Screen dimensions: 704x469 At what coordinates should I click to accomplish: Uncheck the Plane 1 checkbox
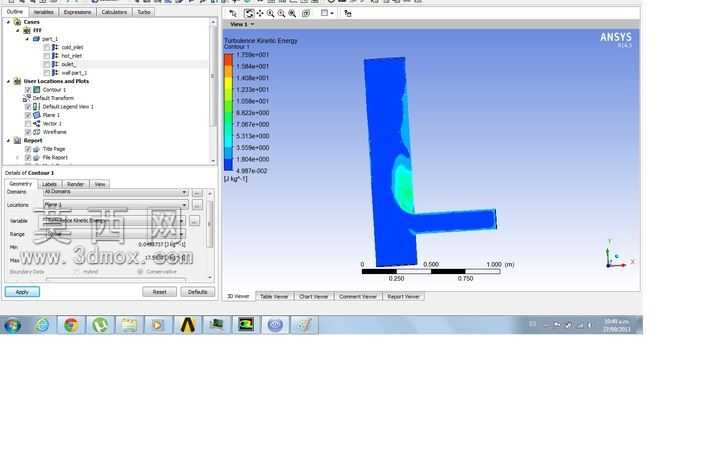point(28,115)
